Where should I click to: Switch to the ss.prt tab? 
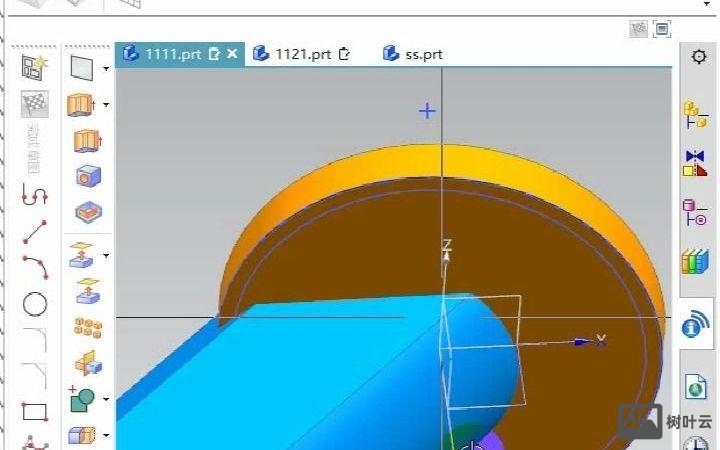(413, 54)
